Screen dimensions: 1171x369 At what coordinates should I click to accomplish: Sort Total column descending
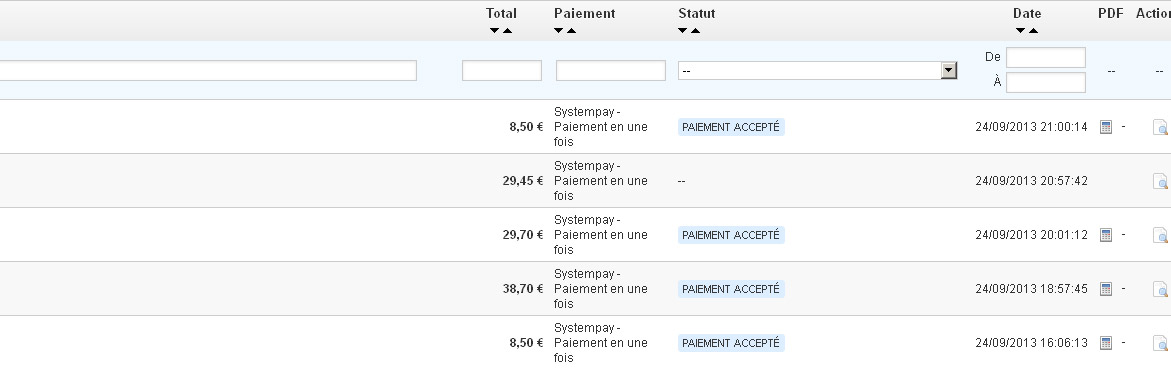(494, 31)
